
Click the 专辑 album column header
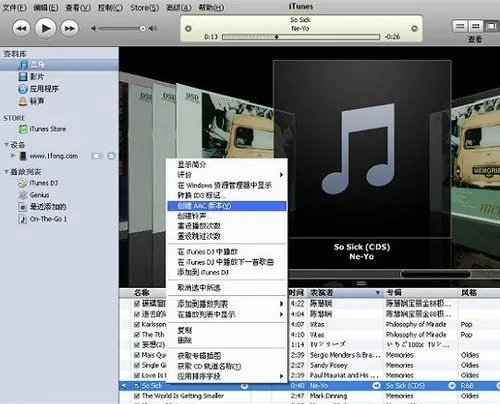coord(420,293)
